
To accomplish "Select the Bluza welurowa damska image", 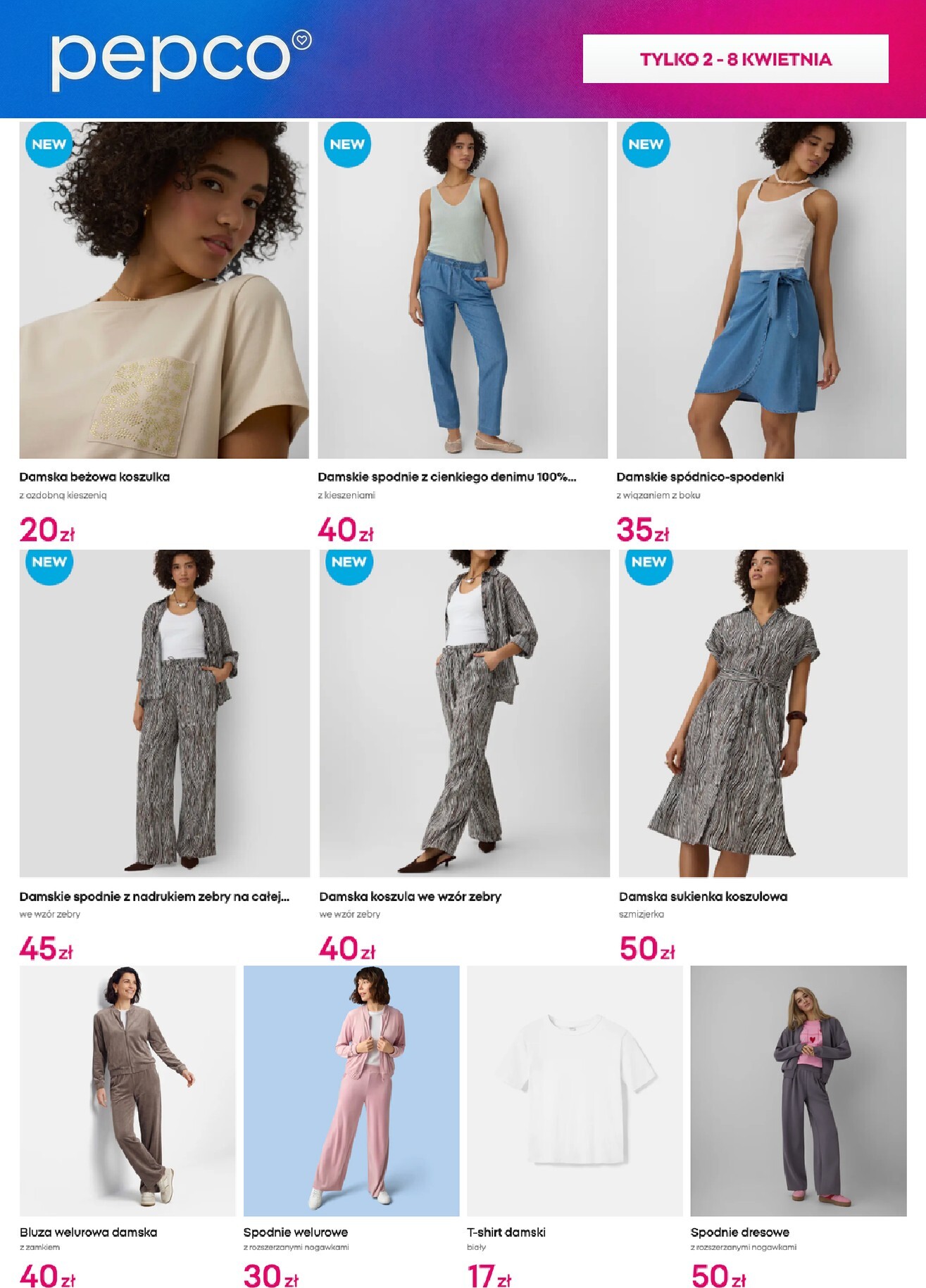I will [127, 1090].
